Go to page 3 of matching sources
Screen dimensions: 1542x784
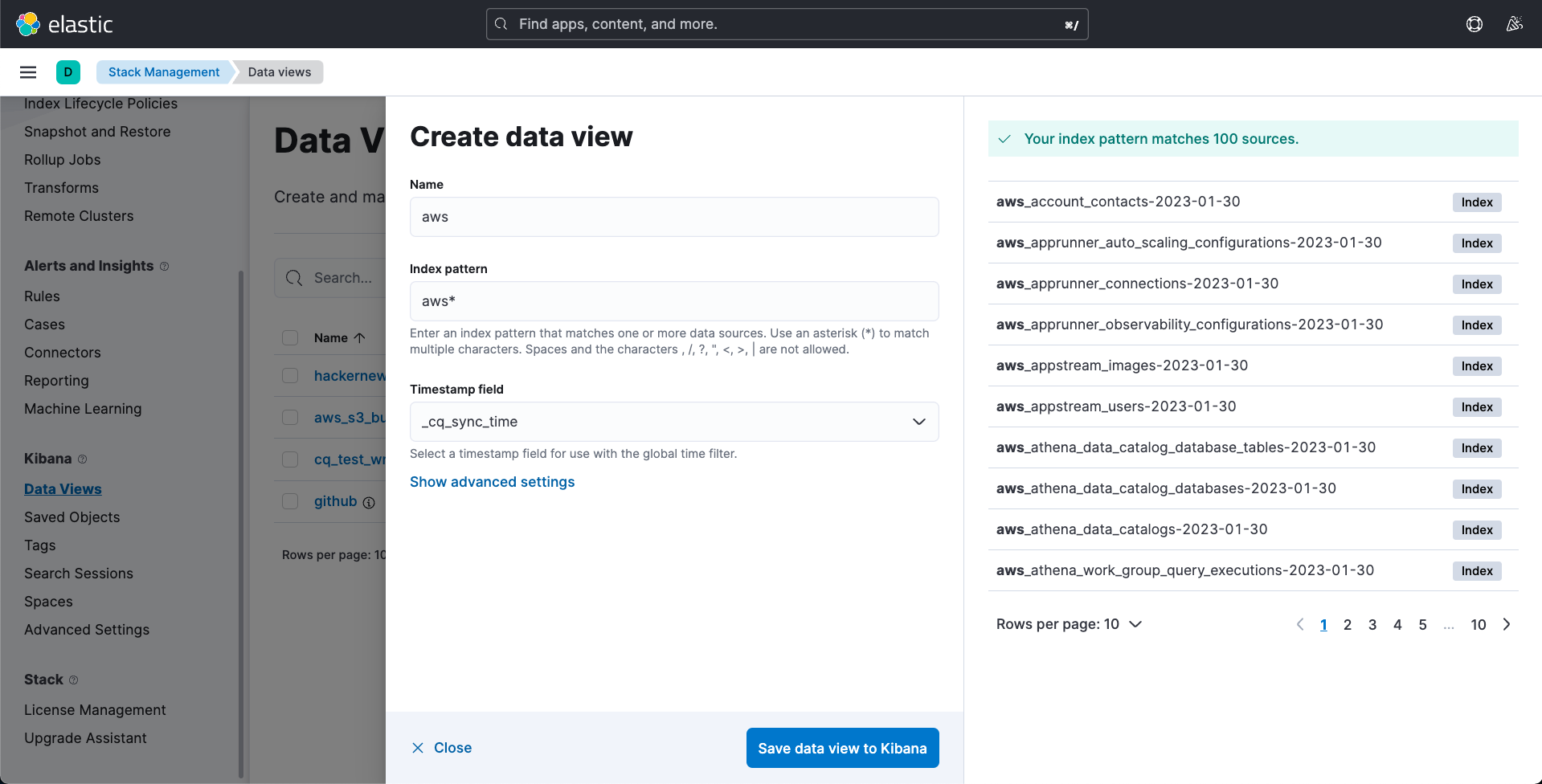click(1372, 624)
